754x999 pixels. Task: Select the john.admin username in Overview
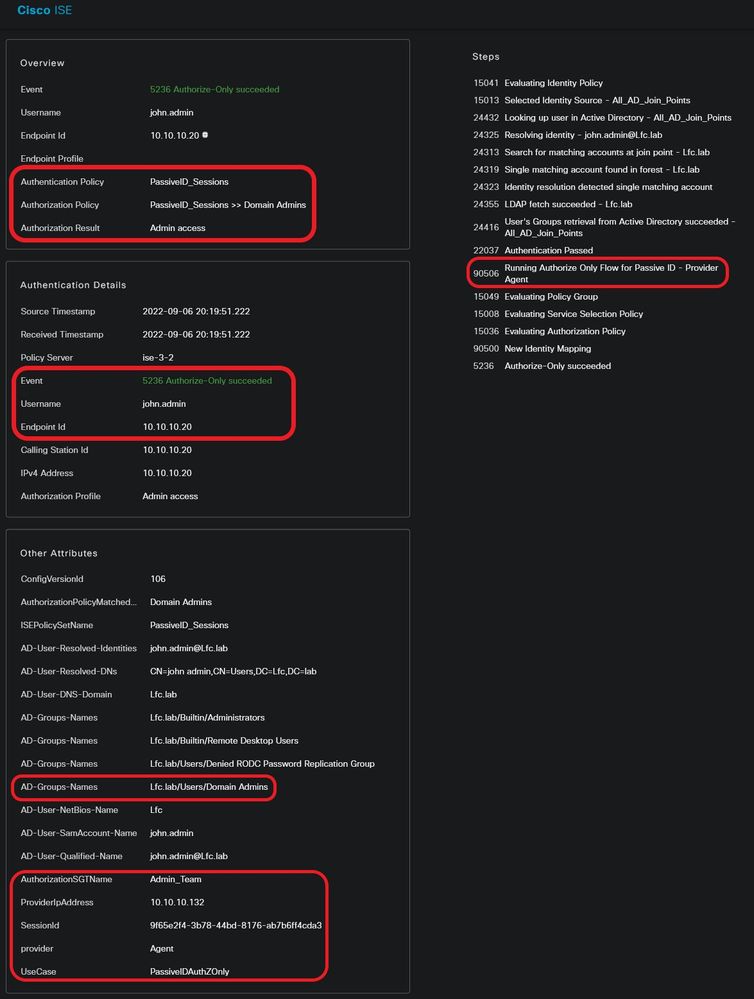[171, 112]
